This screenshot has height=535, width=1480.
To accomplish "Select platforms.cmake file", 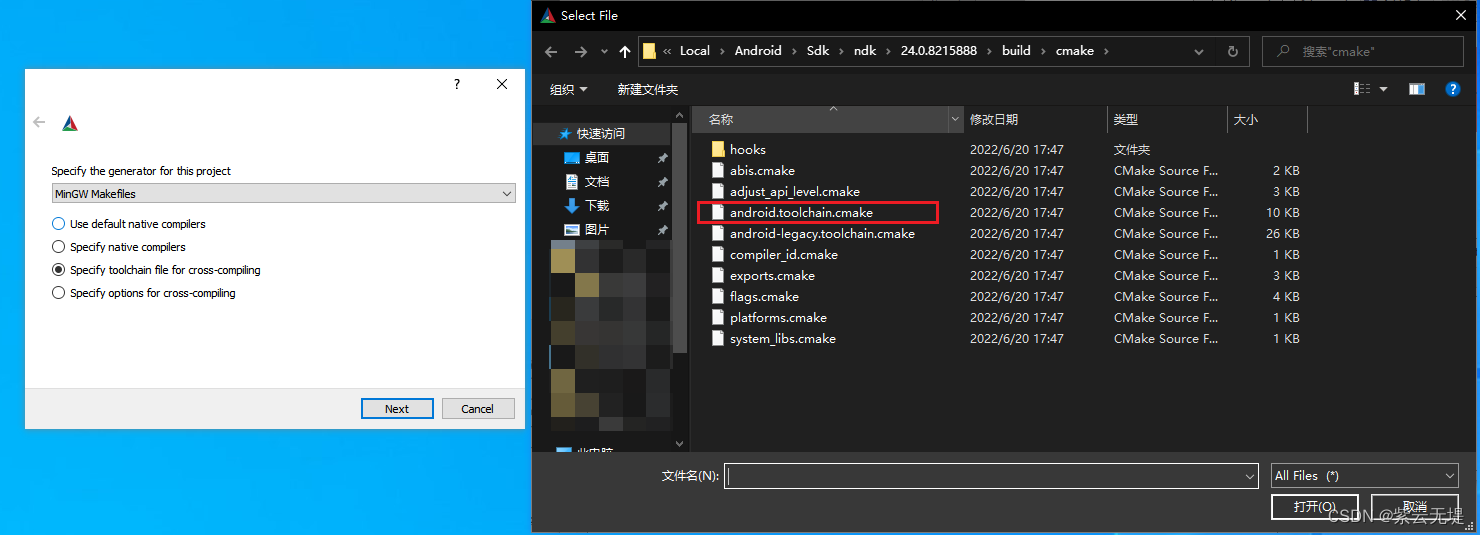I will (778, 317).
